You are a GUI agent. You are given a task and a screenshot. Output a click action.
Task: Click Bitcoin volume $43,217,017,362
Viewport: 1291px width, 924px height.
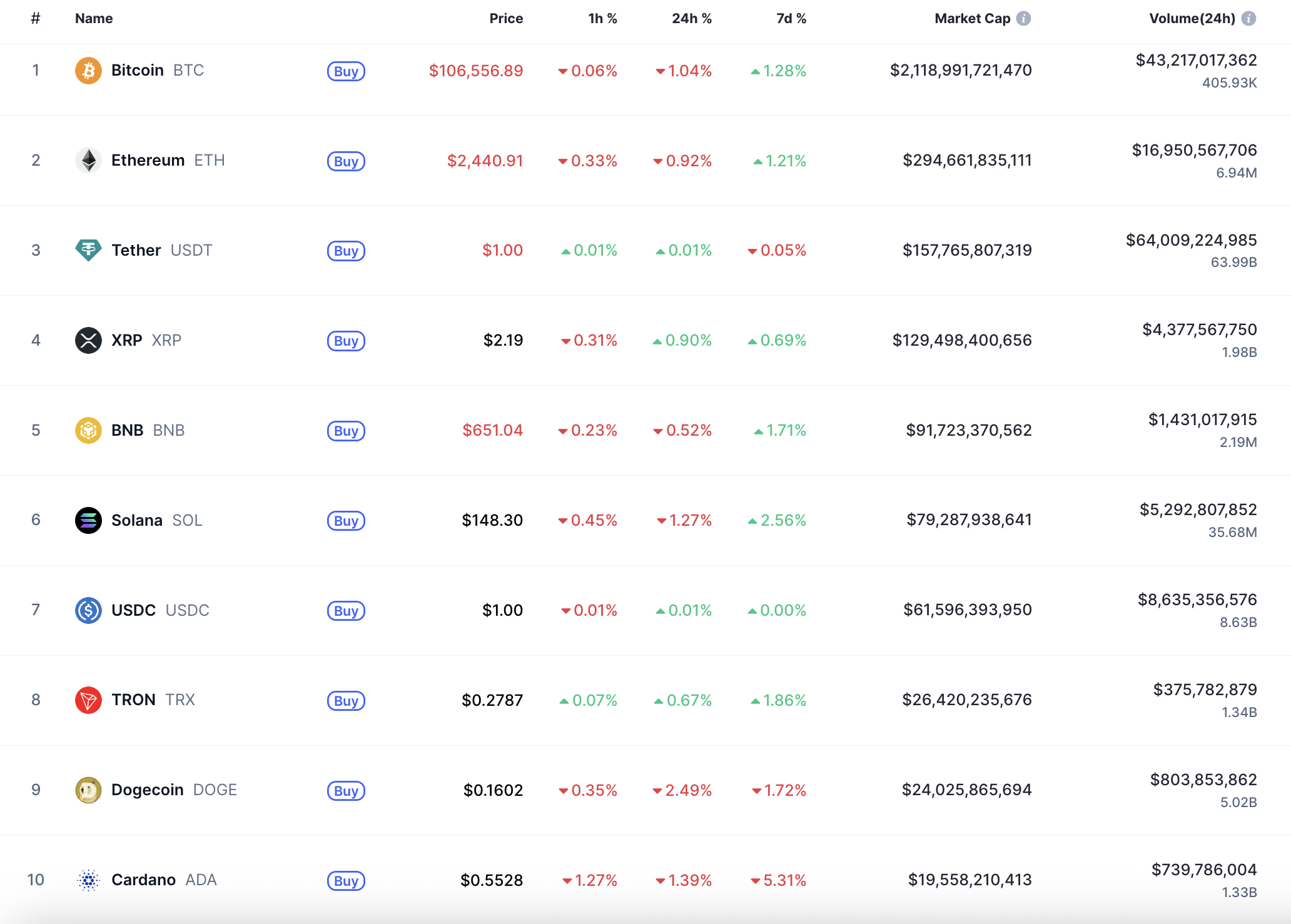pos(1197,60)
